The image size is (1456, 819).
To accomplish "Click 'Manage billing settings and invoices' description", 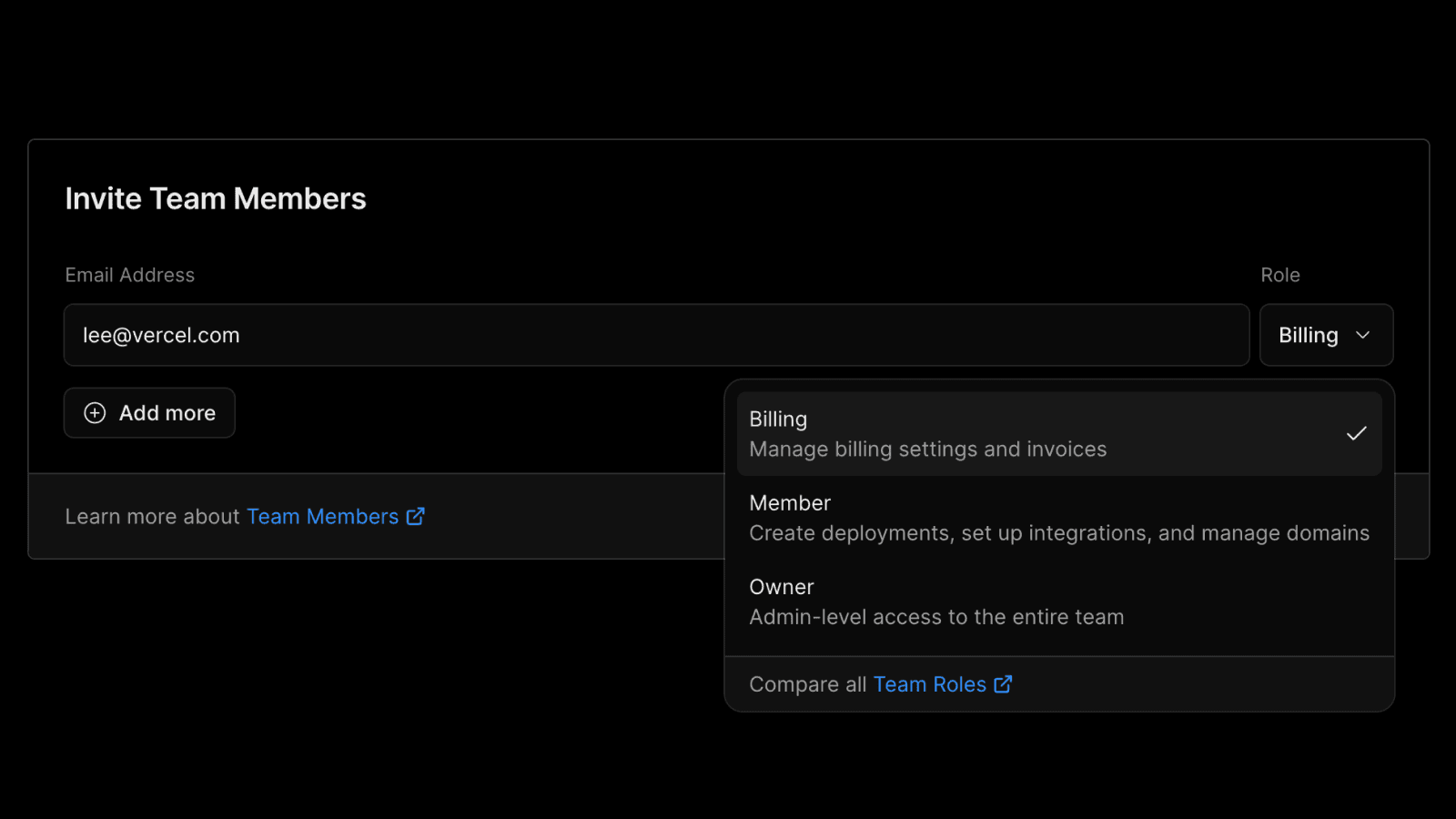I will 927,450.
